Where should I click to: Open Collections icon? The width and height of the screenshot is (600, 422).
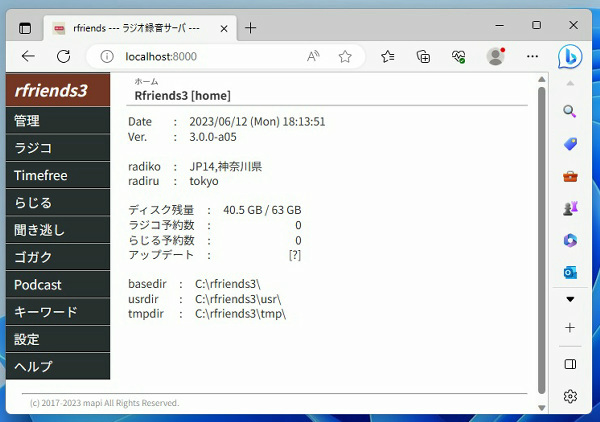click(423, 57)
